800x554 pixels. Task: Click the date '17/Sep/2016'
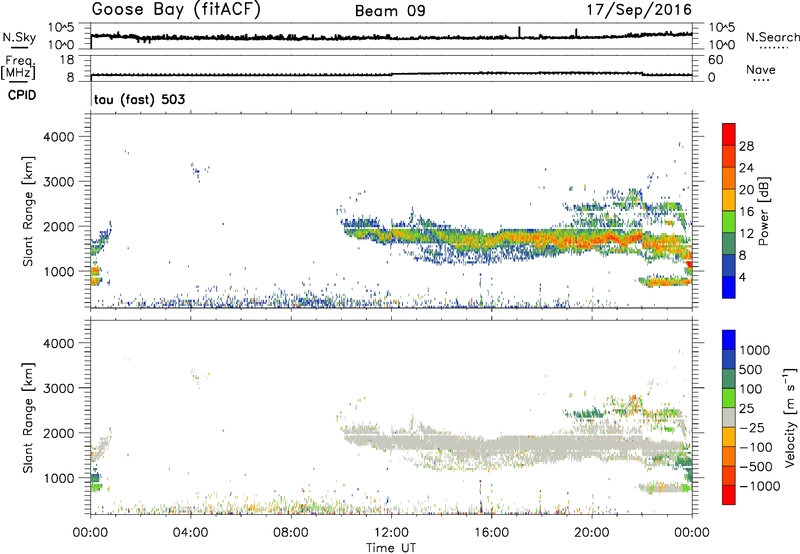[639, 10]
